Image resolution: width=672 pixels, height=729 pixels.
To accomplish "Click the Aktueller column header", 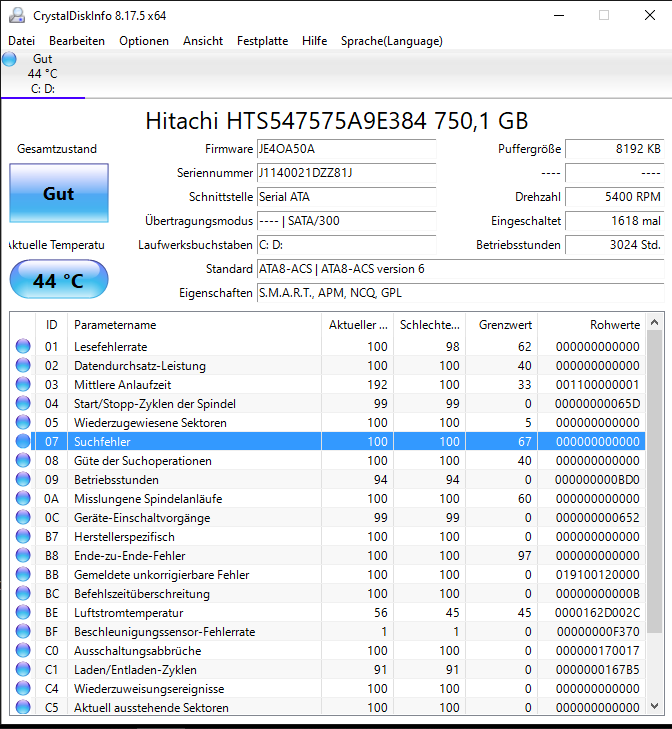I will point(357,325).
